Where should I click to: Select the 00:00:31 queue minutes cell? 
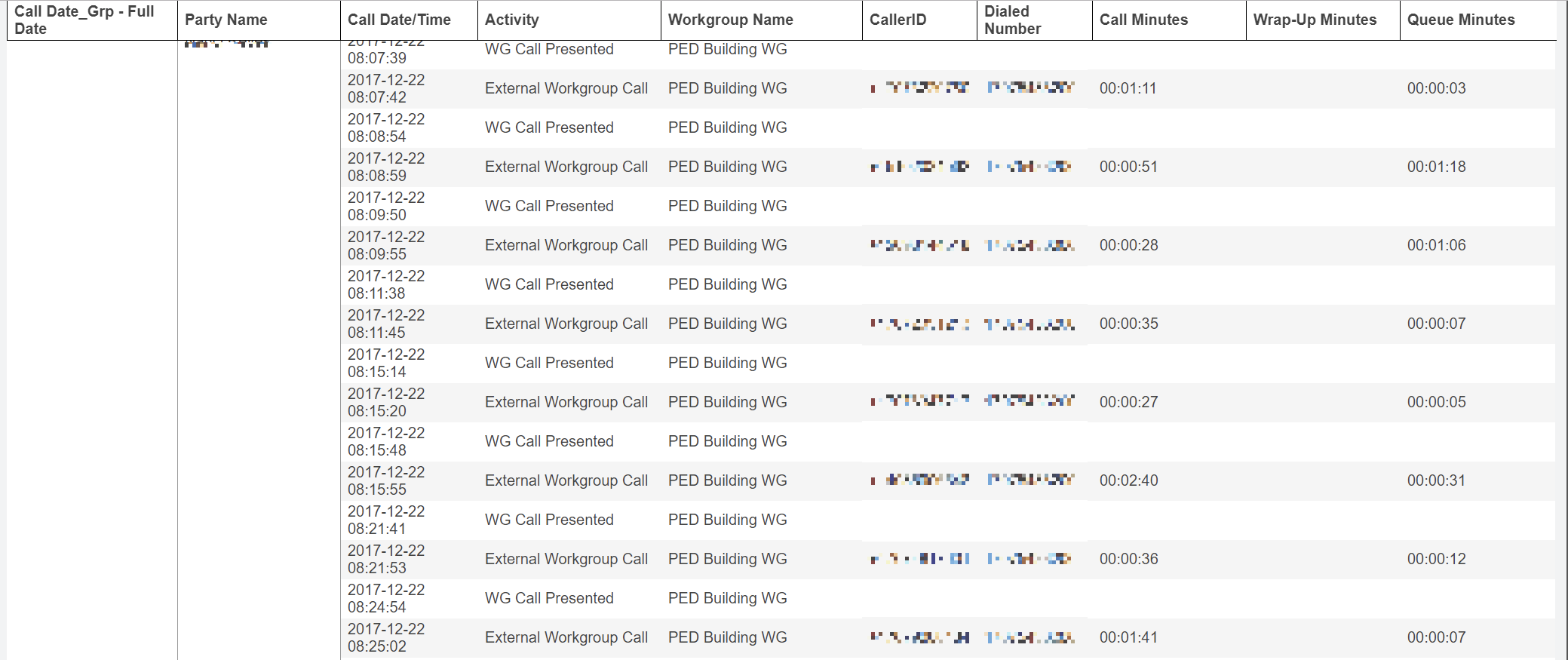pos(1436,480)
